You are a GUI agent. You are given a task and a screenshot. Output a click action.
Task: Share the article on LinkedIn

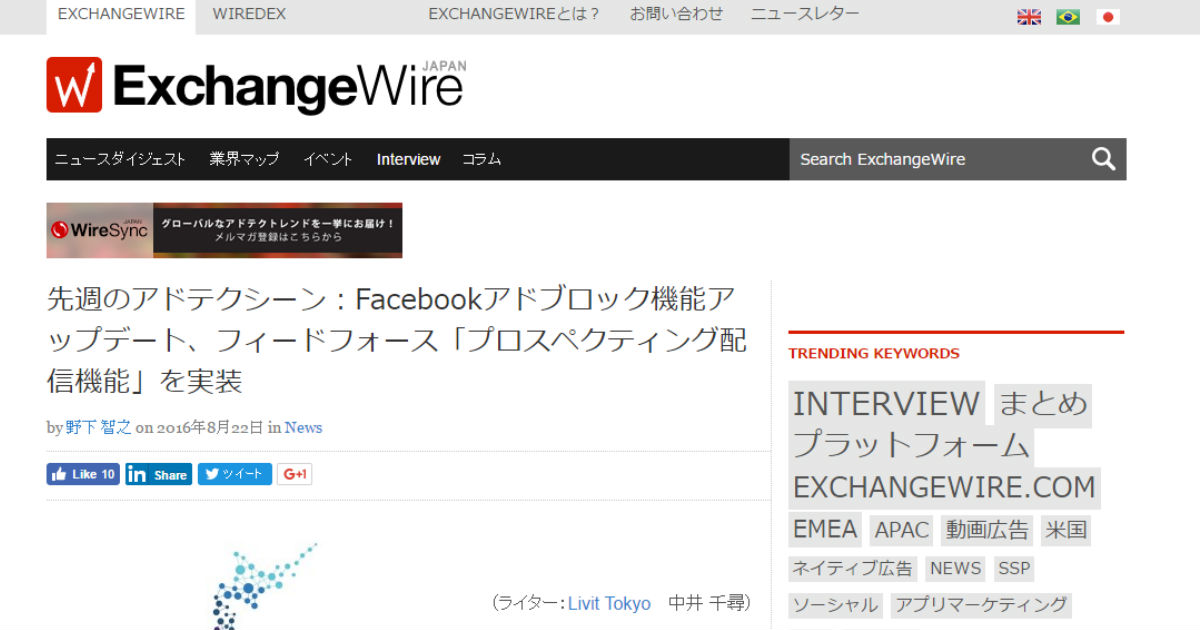click(158, 474)
